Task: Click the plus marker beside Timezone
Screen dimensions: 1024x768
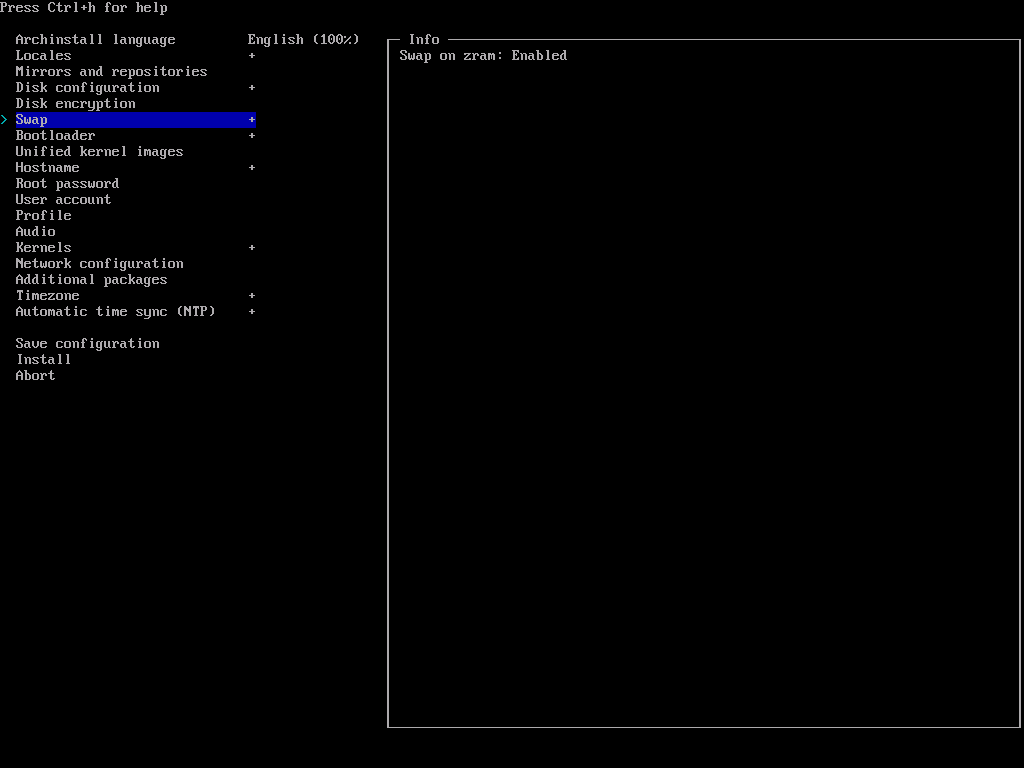Action: (x=252, y=296)
